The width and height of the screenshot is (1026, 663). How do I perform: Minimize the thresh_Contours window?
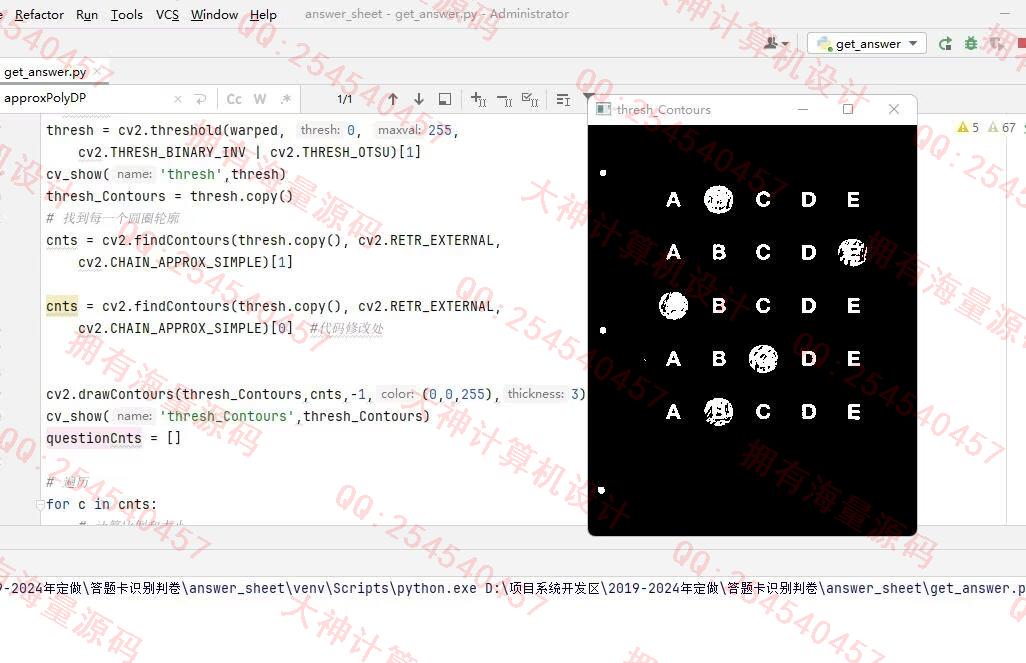[803, 109]
